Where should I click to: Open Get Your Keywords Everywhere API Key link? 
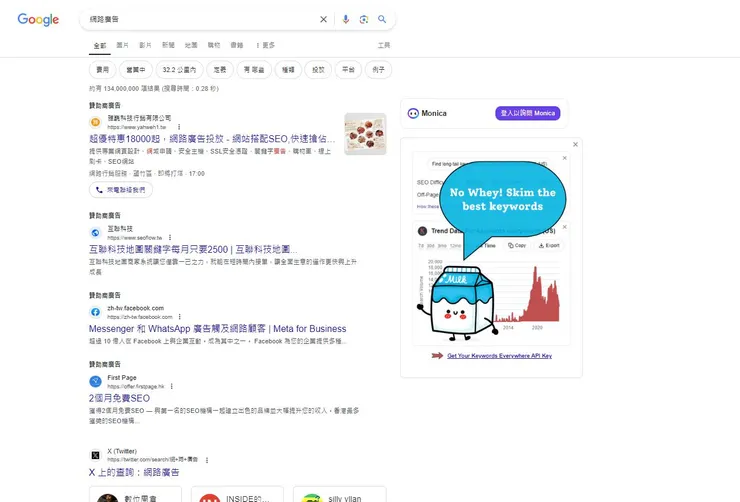(x=499, y=356)
